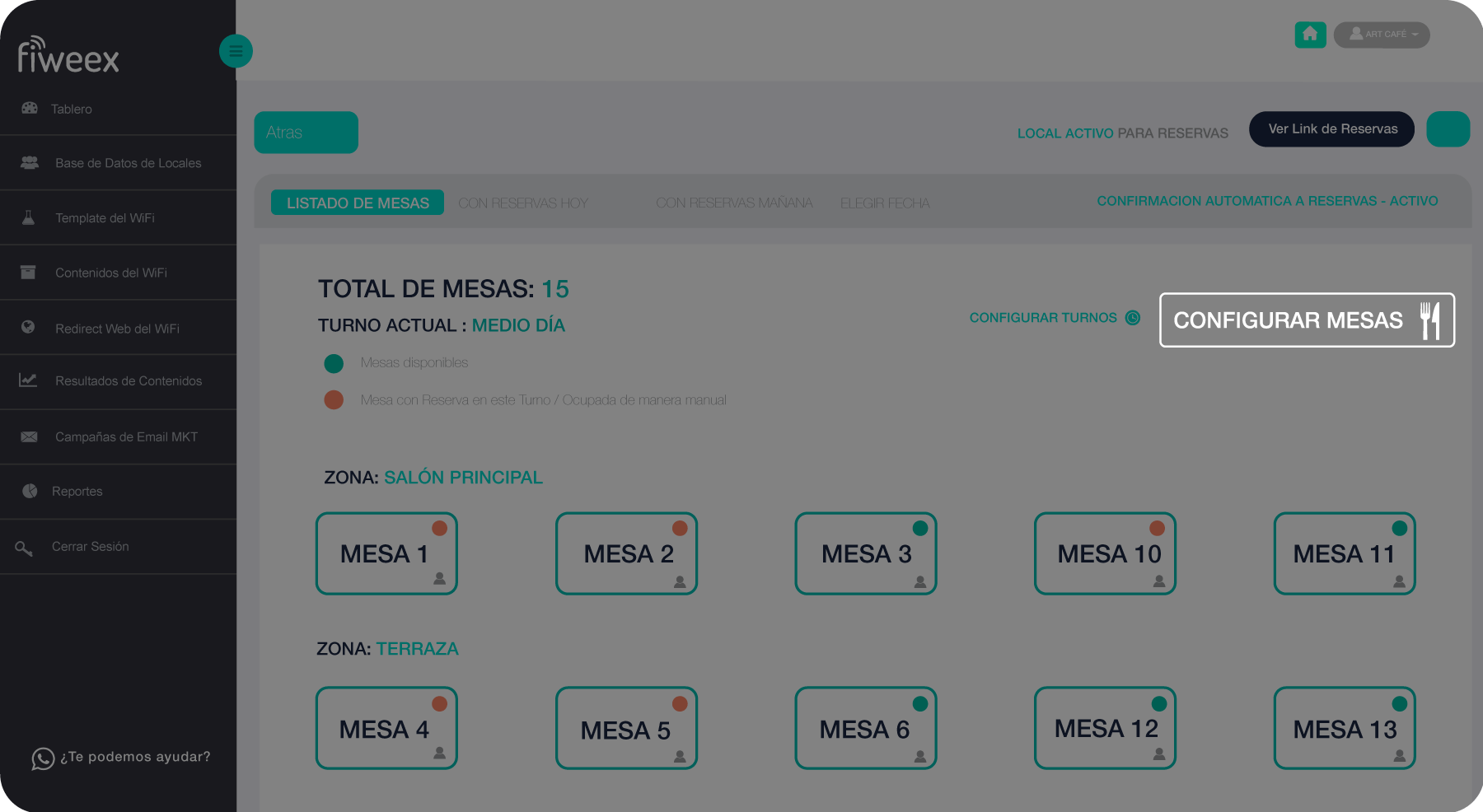Open WhatsApp help chat icon
The width and height of the screenshot is (1483, 812).
click(43, 758)
